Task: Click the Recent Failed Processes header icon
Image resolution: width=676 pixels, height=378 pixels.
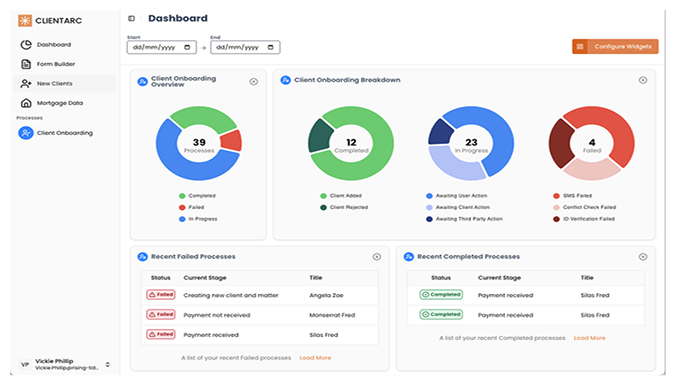Action: click(142, 257)
